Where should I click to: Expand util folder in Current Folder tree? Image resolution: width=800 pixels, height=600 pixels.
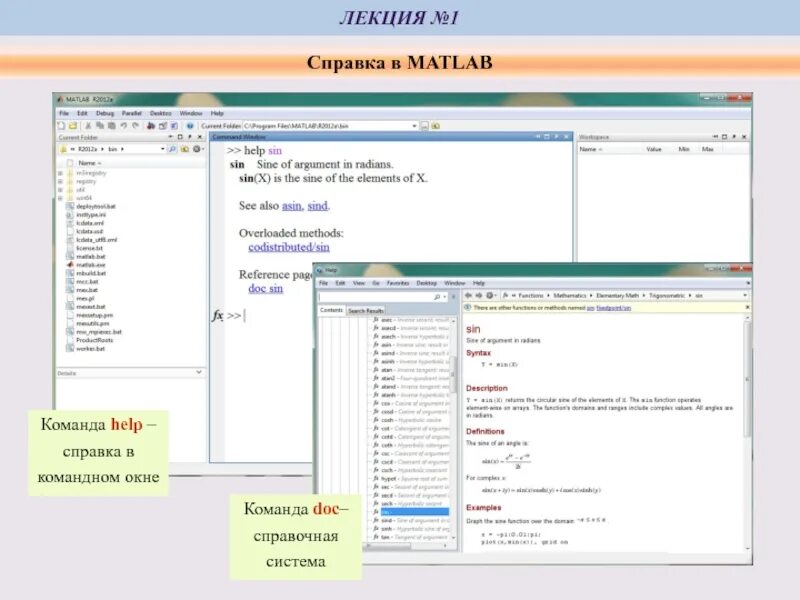[x=60, y=189]
